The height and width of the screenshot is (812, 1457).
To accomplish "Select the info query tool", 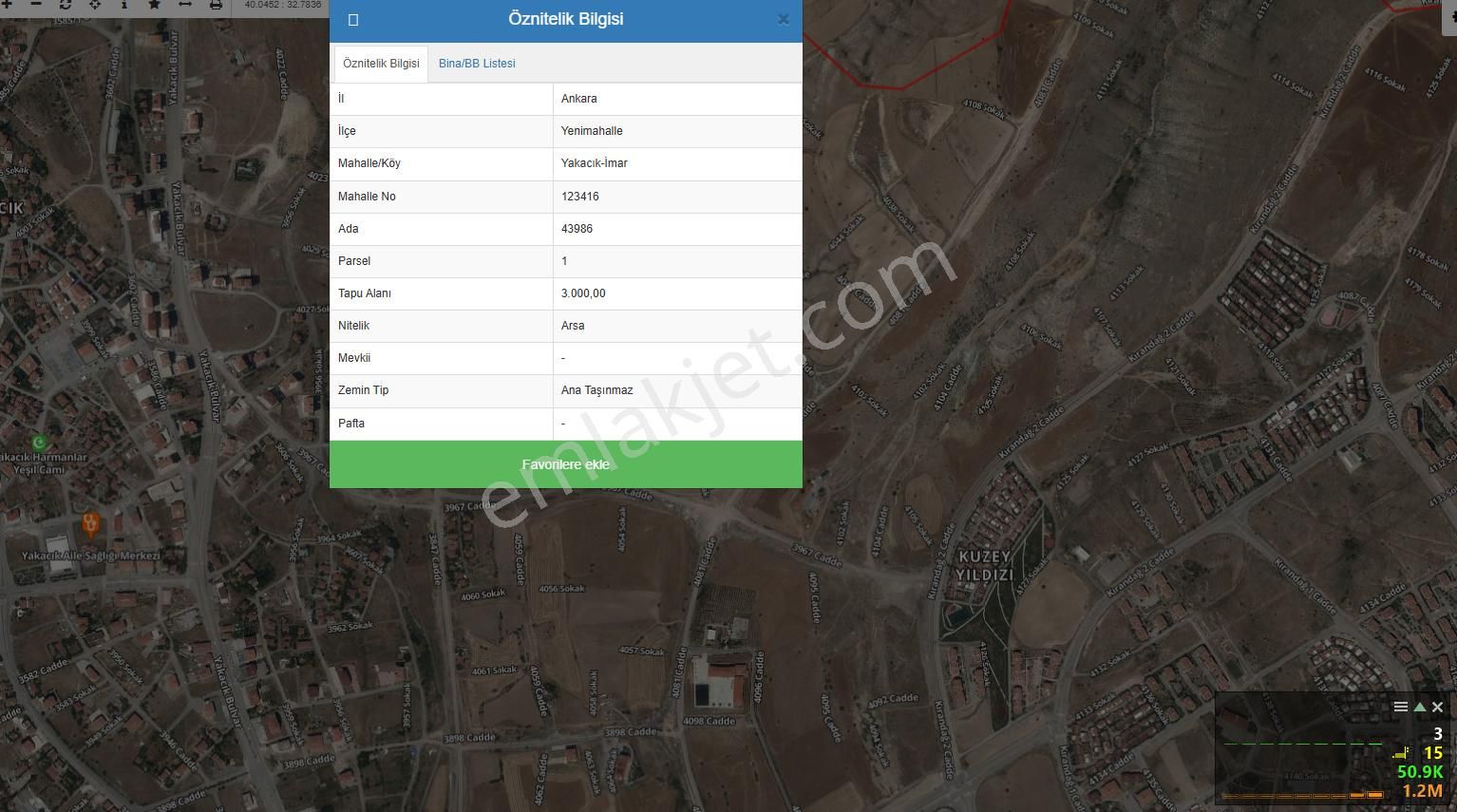I will (x=124, y=4).
